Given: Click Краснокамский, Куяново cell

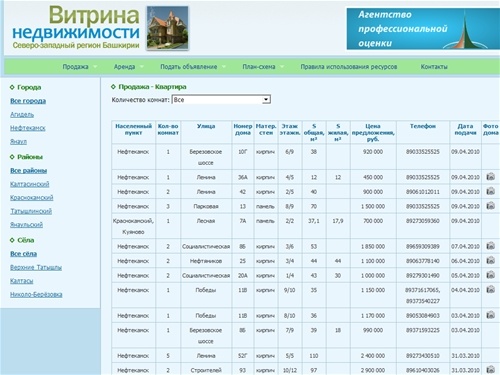Looking at the screenshot, I should [x=133, y=226].
